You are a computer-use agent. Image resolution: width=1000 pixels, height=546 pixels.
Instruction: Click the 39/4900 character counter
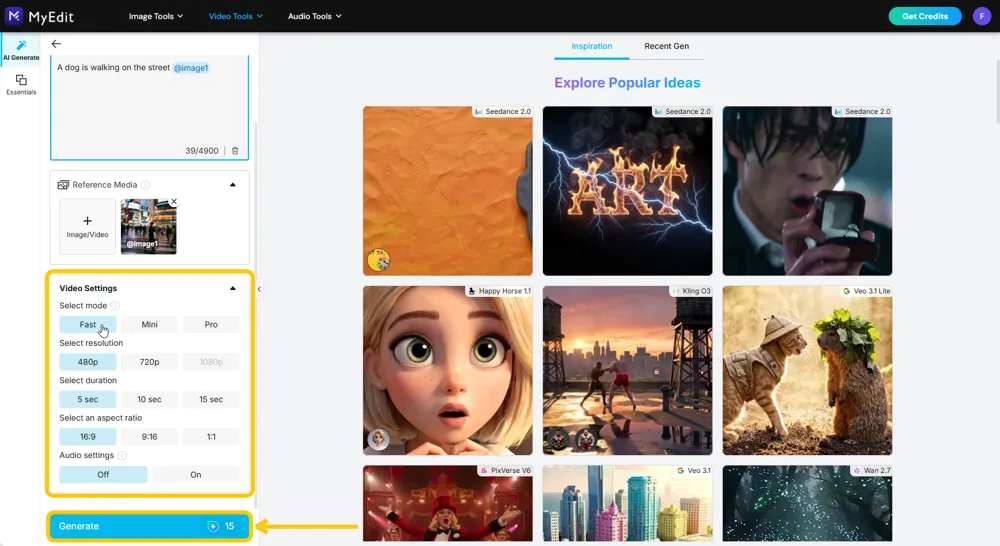pyautogui.click(x=202, y=151)
